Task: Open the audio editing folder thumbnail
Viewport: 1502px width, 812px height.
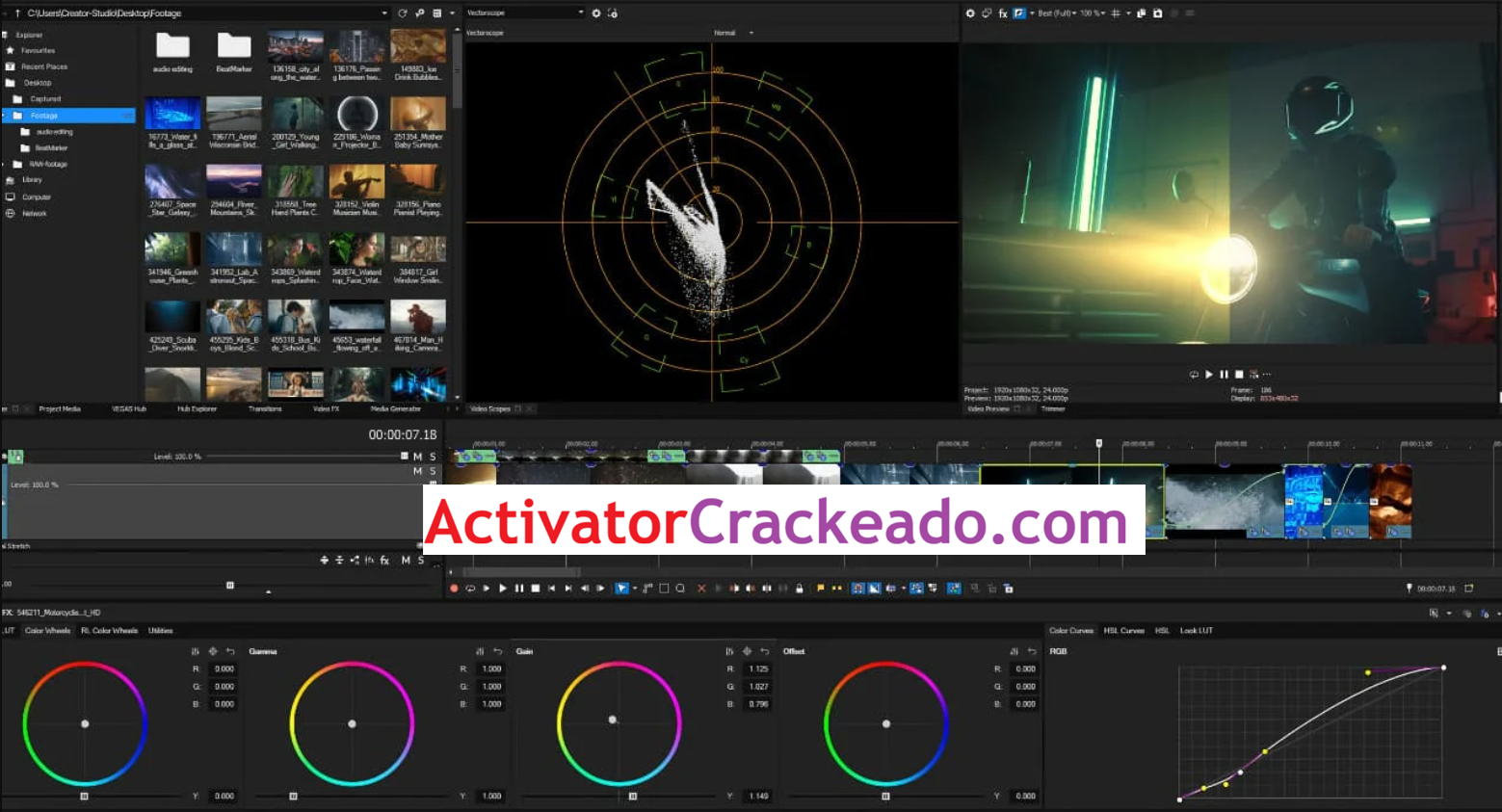Action: (172, 52)
